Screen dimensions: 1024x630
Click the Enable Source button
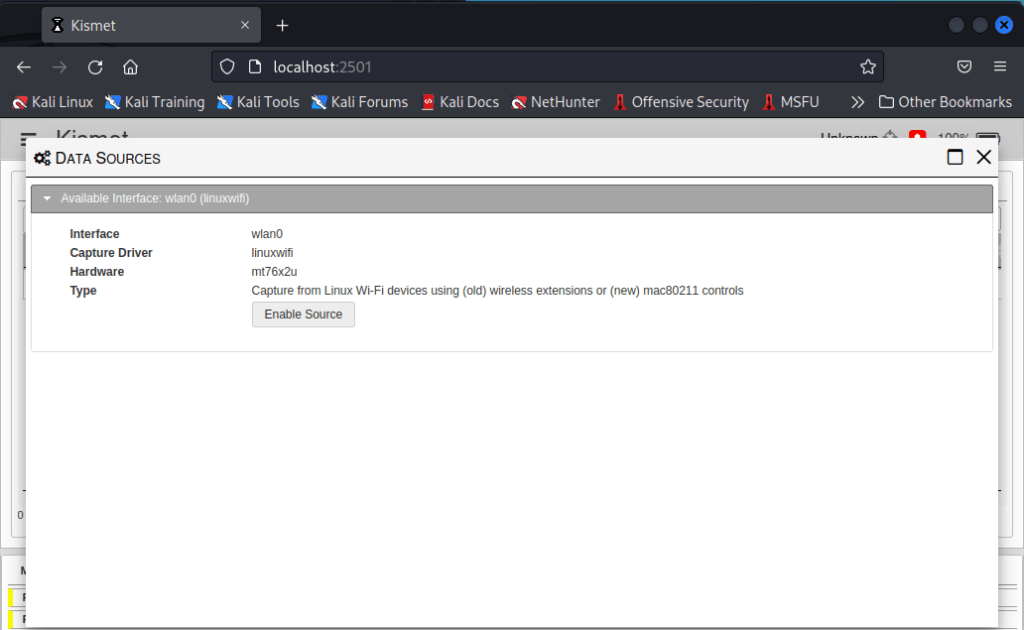(x=303, y=314)
